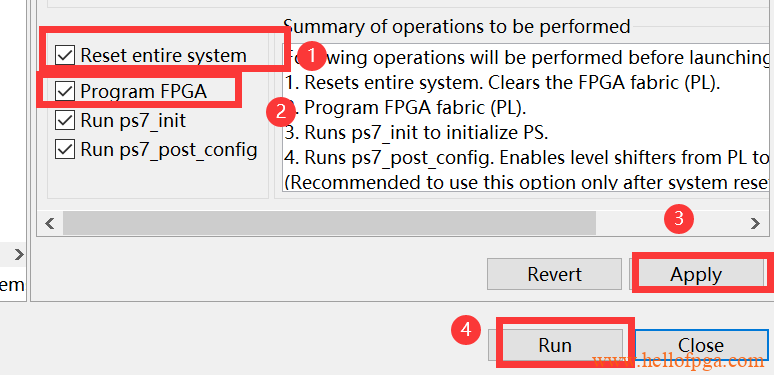Click the red circle numbered 4

(466, 330)
